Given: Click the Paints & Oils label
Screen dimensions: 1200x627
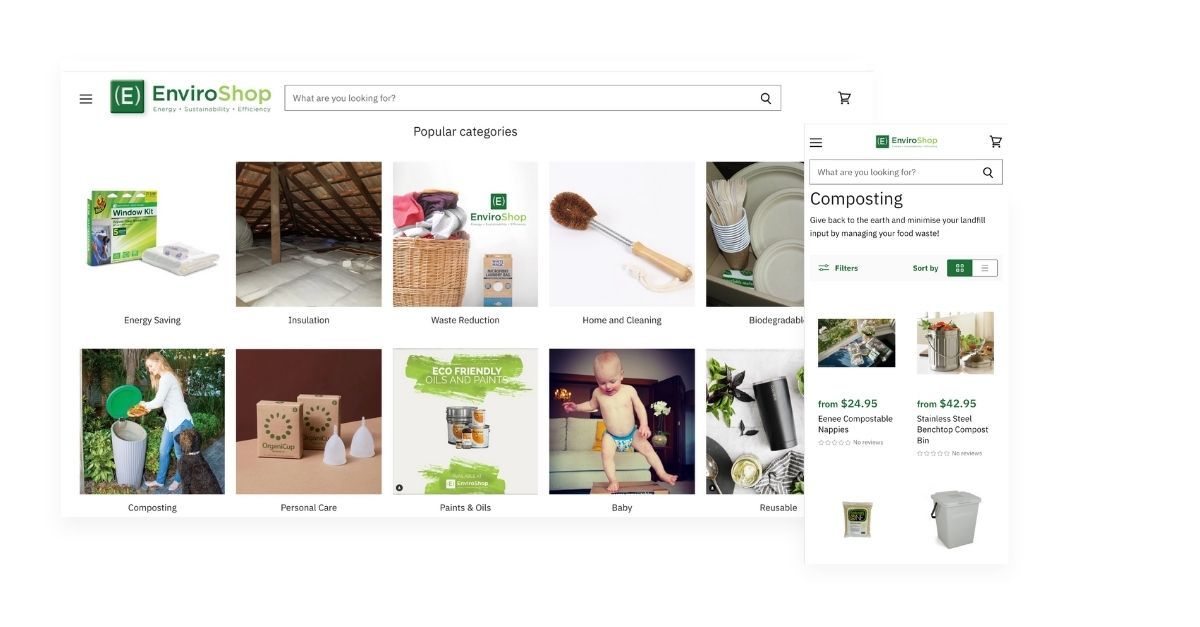Looking at the screenshot, I should click(465, 508).
